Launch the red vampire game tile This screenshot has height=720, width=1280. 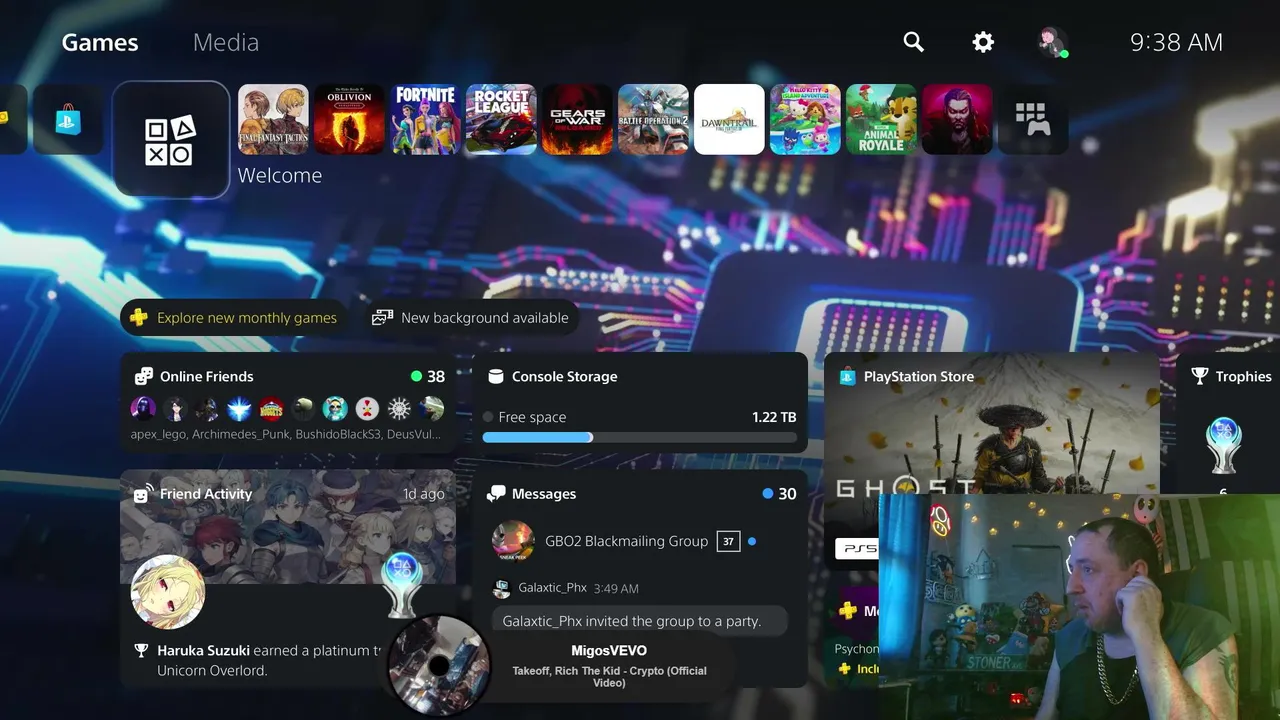coord(957,119)
